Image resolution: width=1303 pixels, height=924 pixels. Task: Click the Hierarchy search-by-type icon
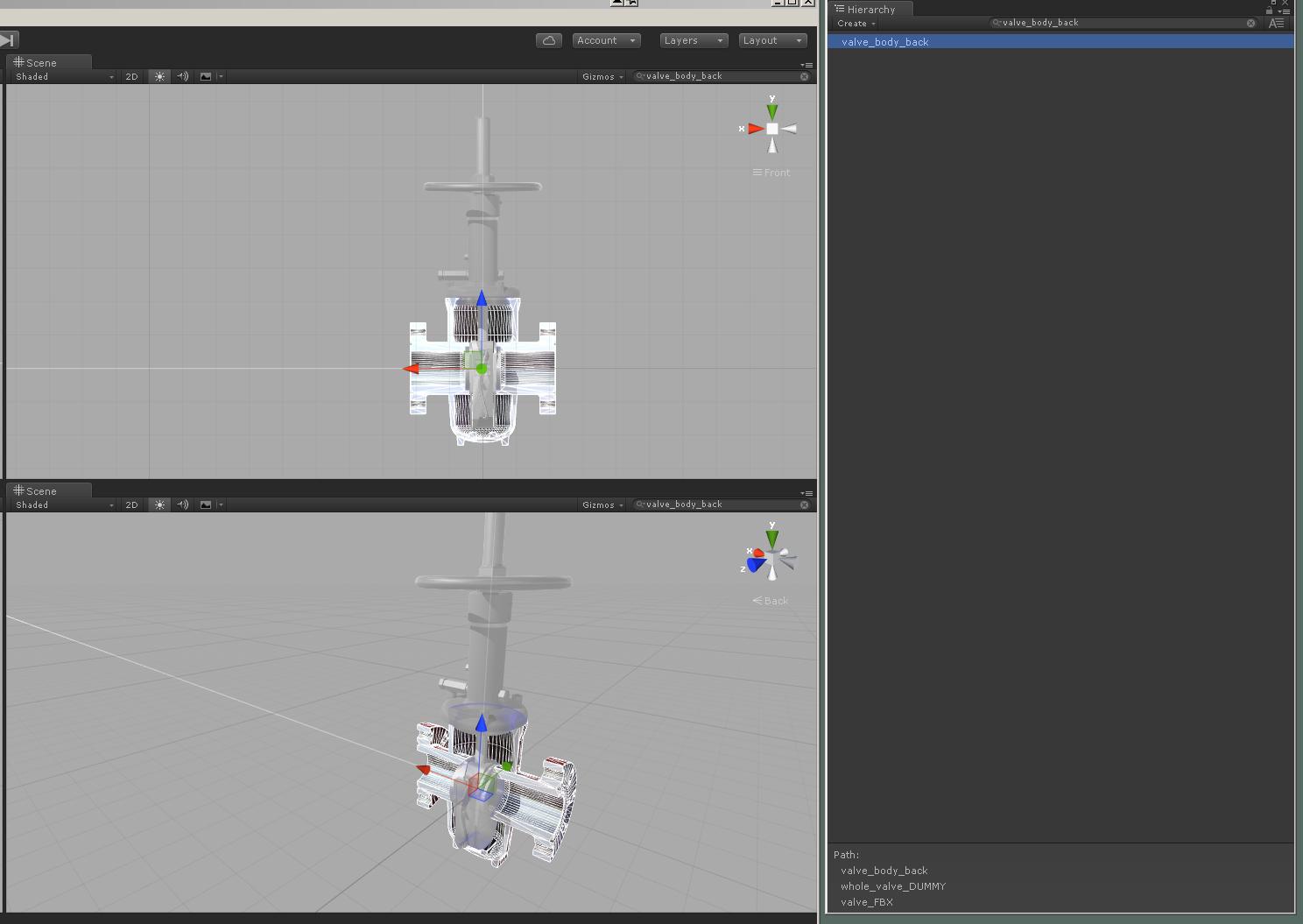pyautogui.click(x=1277, y=23)
